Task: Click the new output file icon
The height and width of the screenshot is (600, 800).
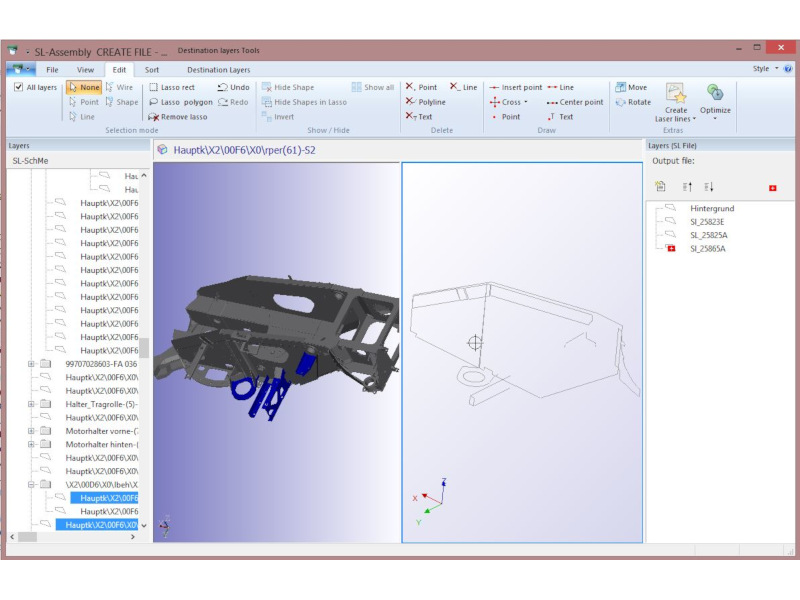Action: click(x=660, y=186)
